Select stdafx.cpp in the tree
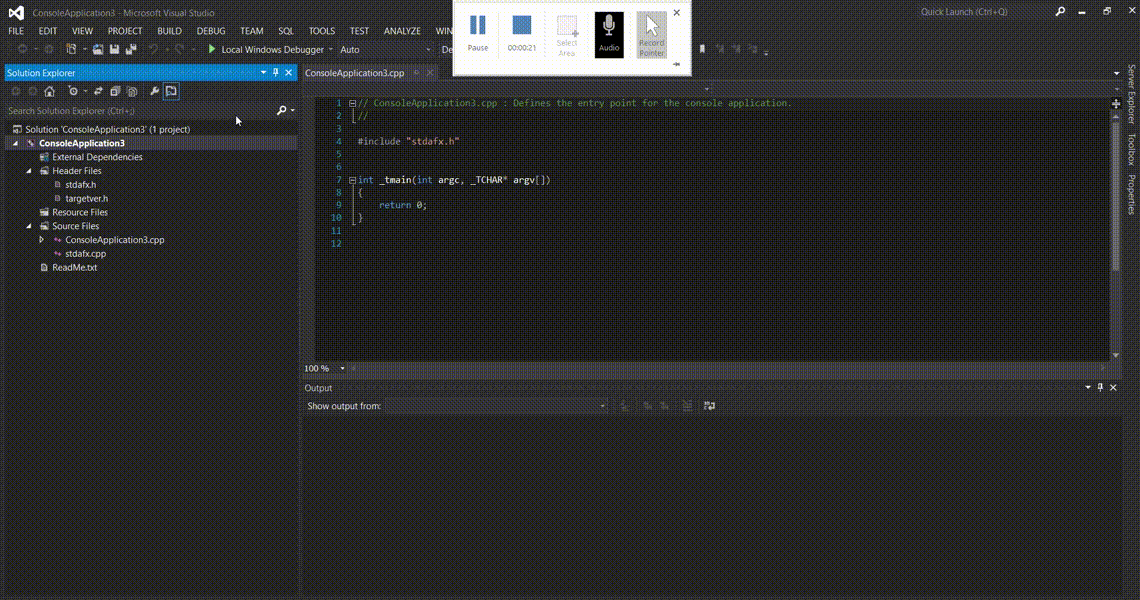This screenshot has width=1140, height=600. (86, 254)
